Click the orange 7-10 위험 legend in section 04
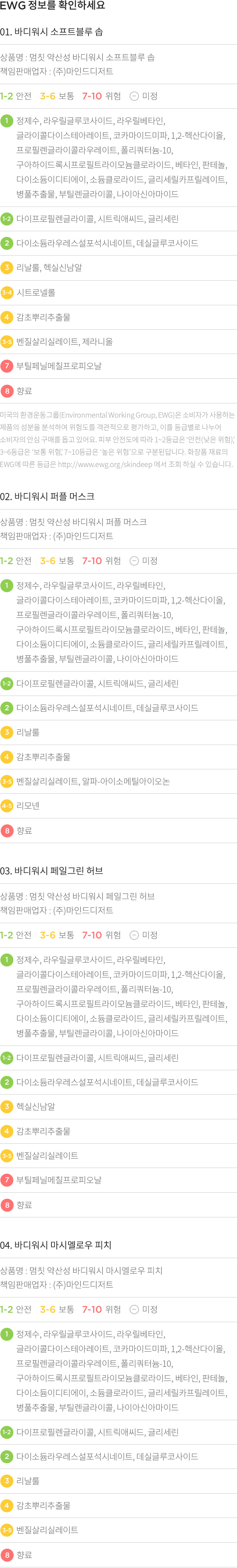The width and height of the screenshot is (237, 1568). tap(101, 1309)
